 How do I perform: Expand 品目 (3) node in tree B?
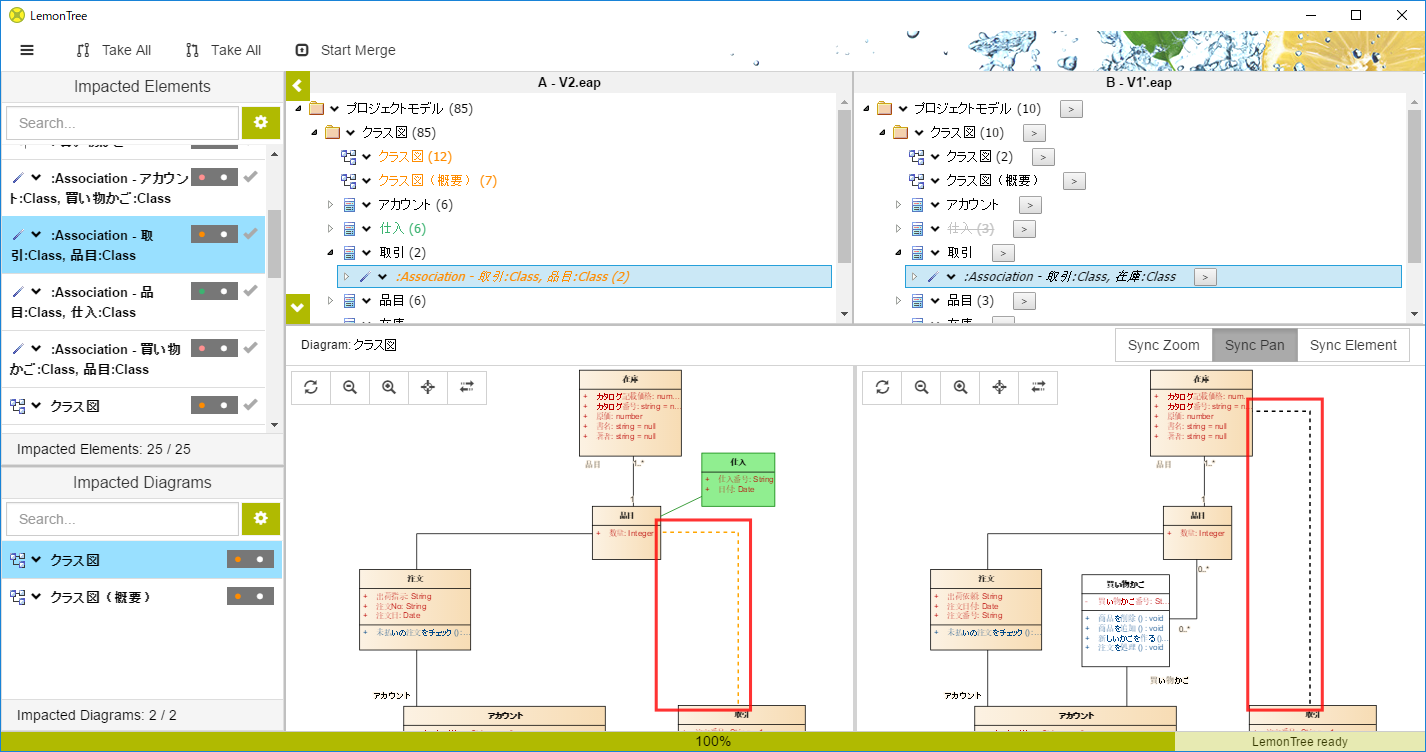coord(899,301)
